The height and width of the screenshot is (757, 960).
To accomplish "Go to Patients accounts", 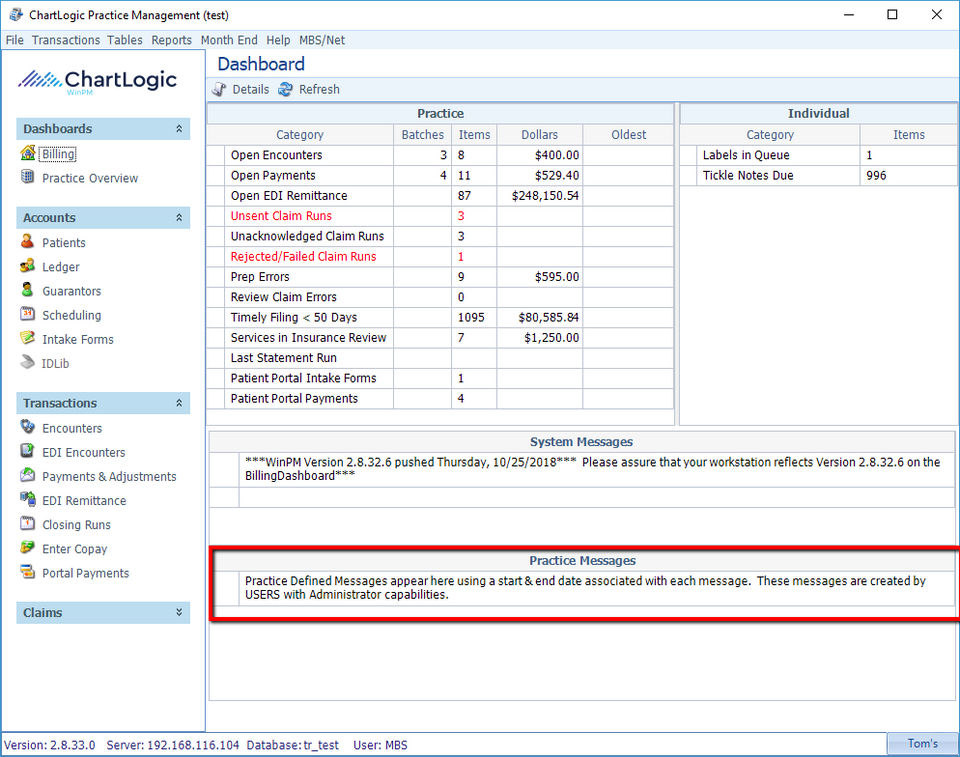I will point(64,243).
